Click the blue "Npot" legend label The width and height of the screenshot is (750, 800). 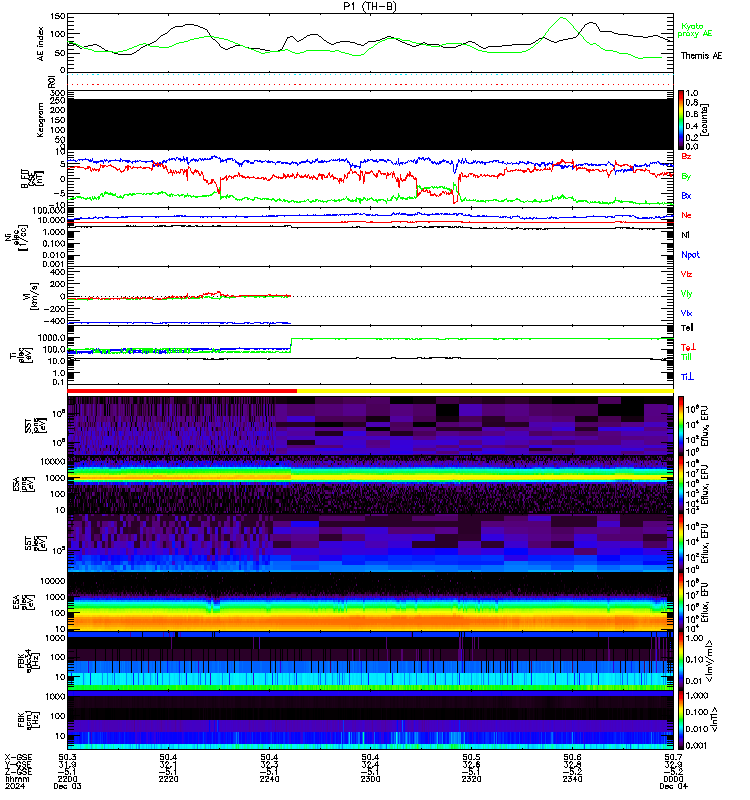pyautogui.click(x=690, y=255)
